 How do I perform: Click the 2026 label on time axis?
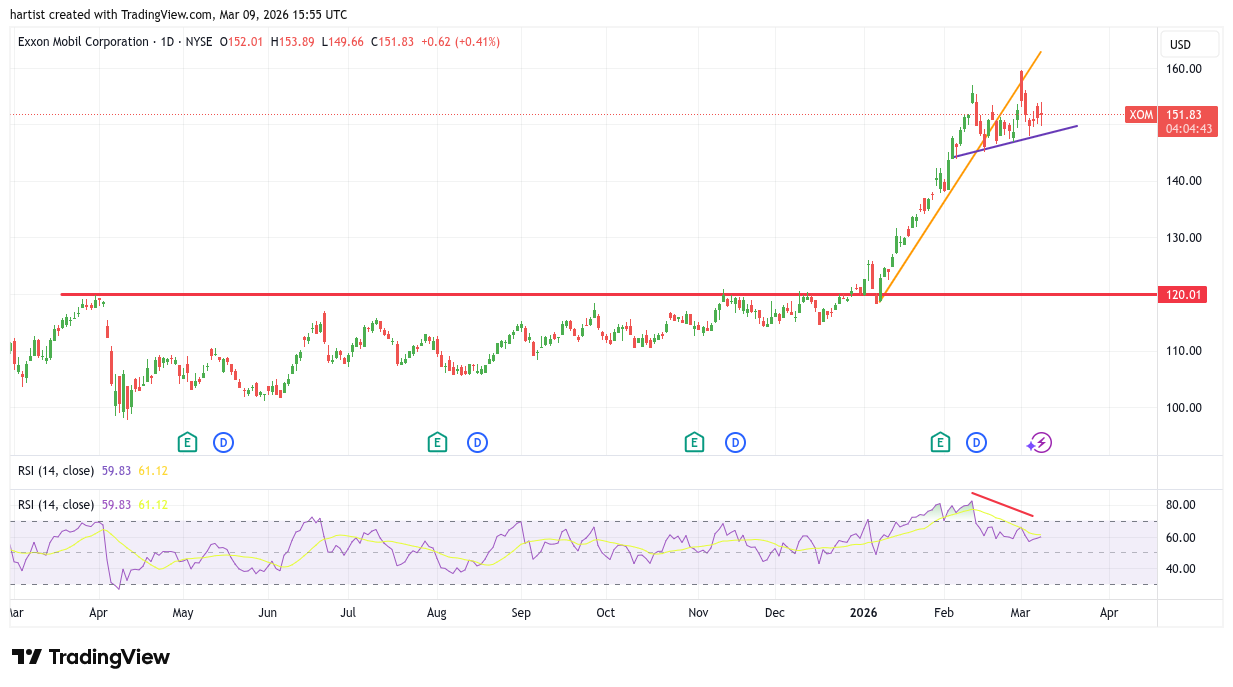coord(862,612)
